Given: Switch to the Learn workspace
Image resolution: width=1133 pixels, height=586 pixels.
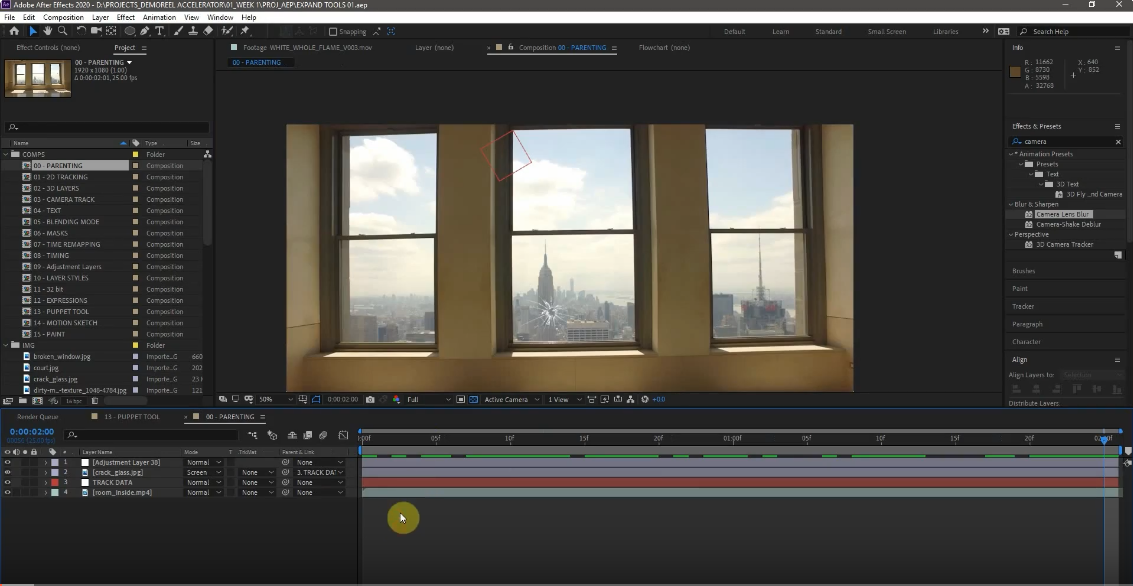Looking at the screenshot, I should point(780,32).
